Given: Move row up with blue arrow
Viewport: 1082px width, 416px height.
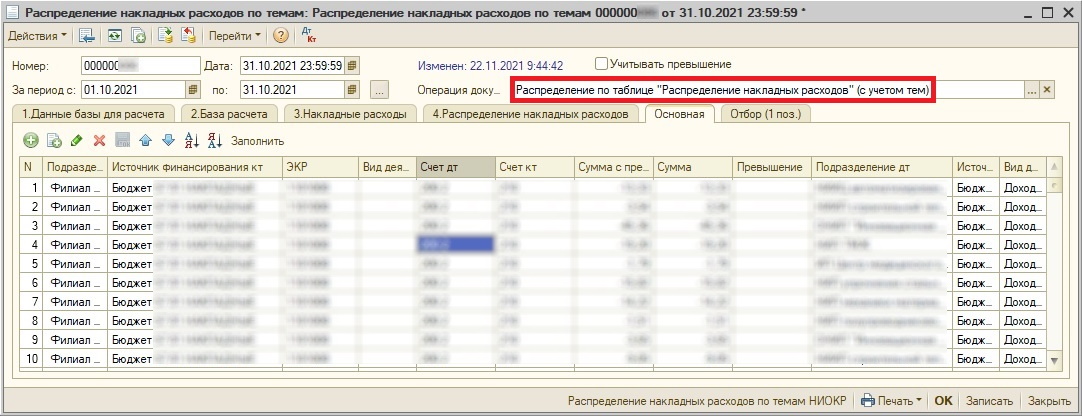Looking at the screenshot, I should tap(145, 141).
